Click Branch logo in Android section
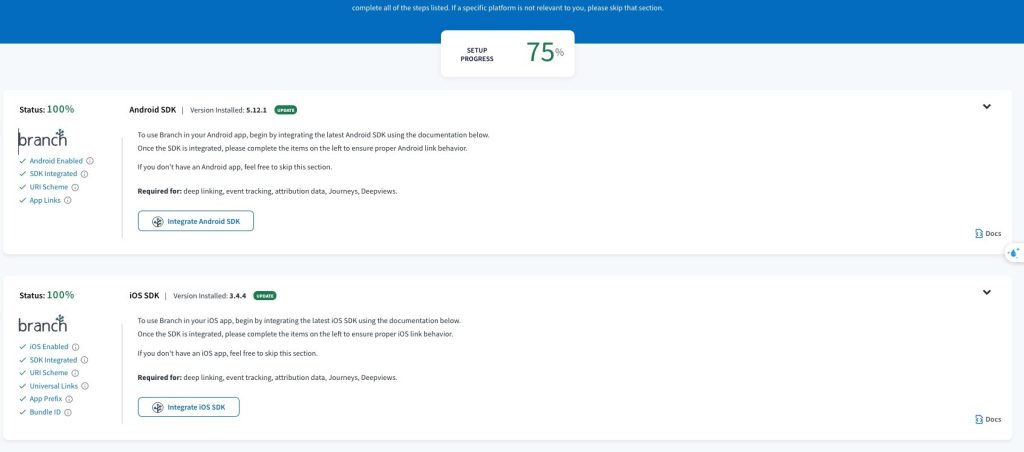This screenshot has height=452, width=1024. coord(42,138)
